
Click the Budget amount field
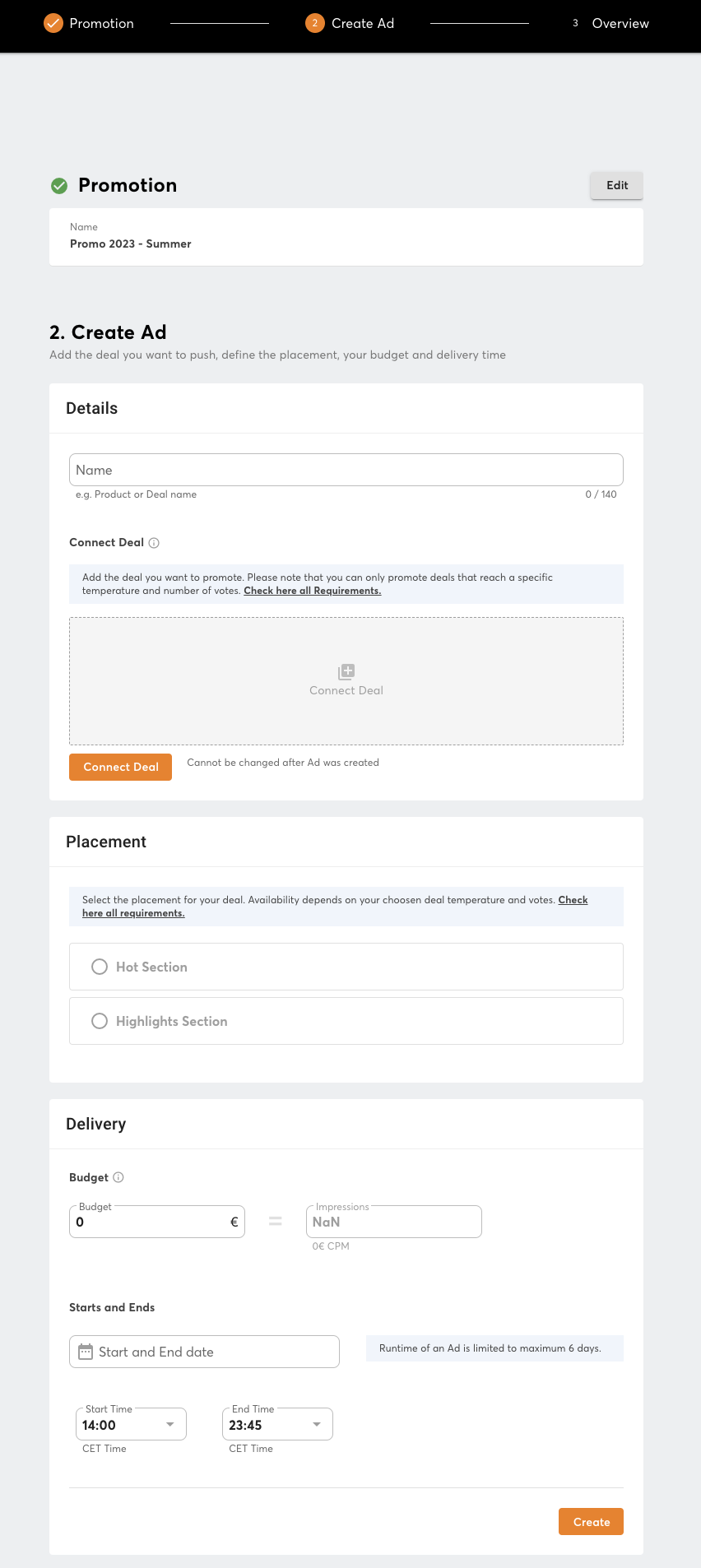150,1222
